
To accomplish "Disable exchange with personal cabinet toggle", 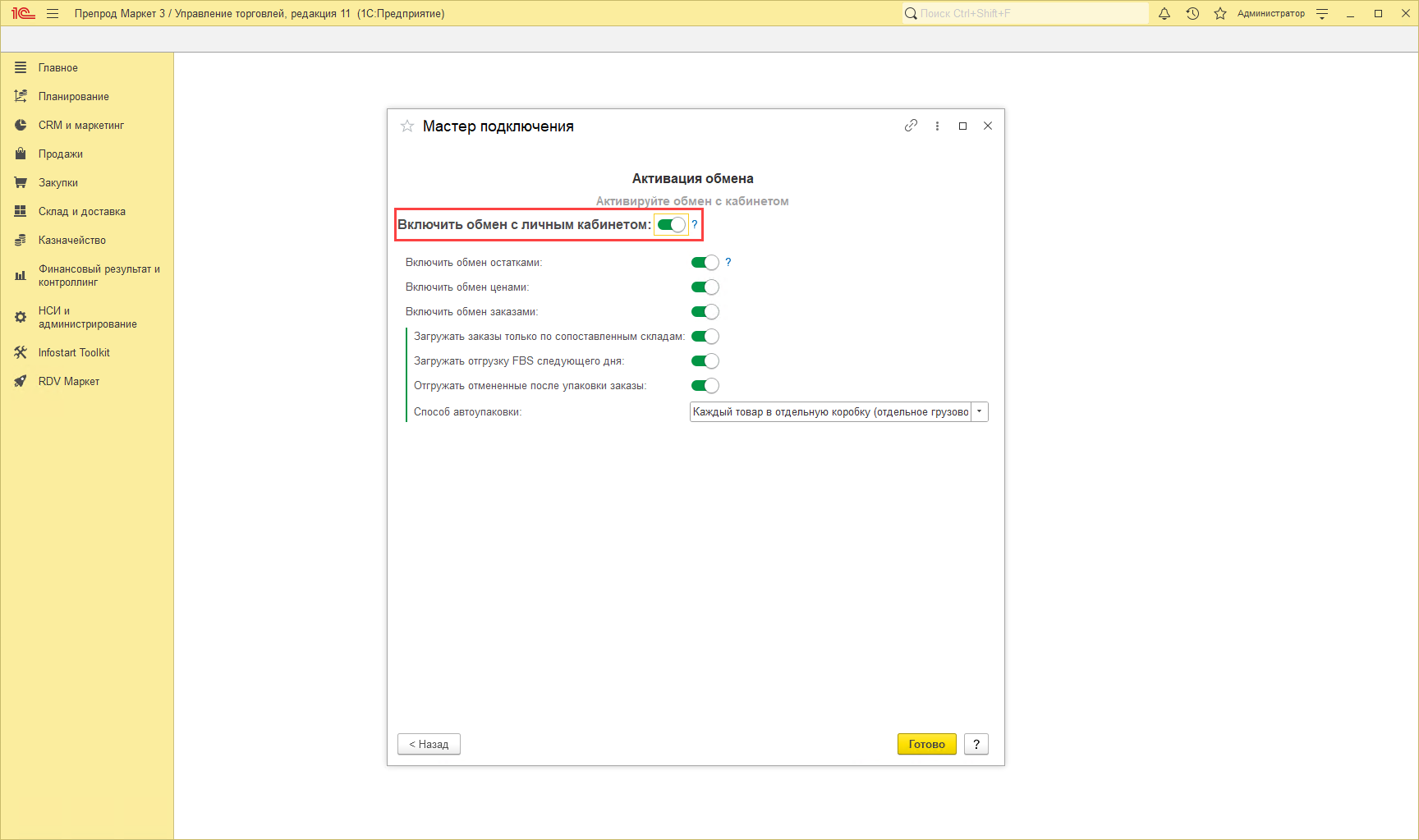I will (x=671, y=225).
